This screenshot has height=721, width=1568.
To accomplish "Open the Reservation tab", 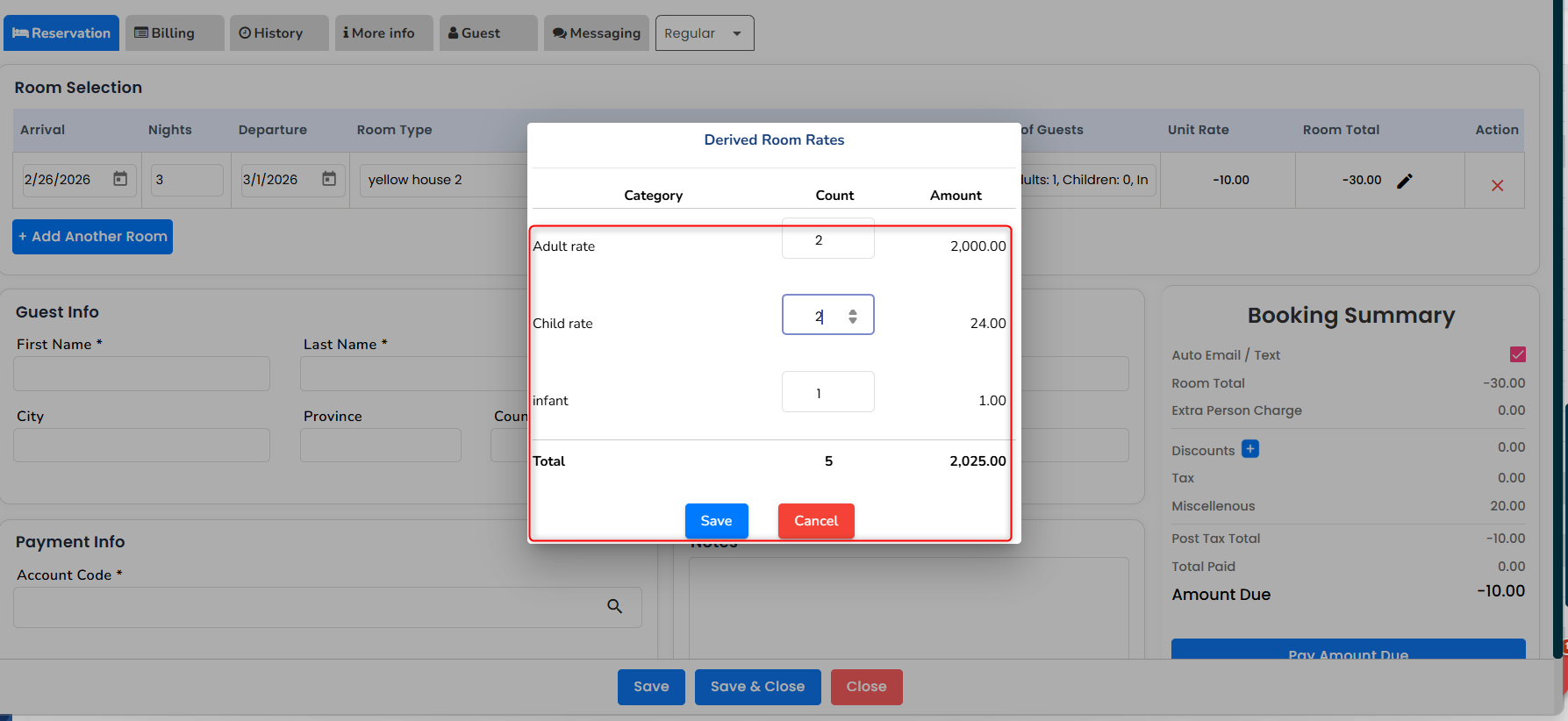I will pyautogui.click(x=61, y=33).
